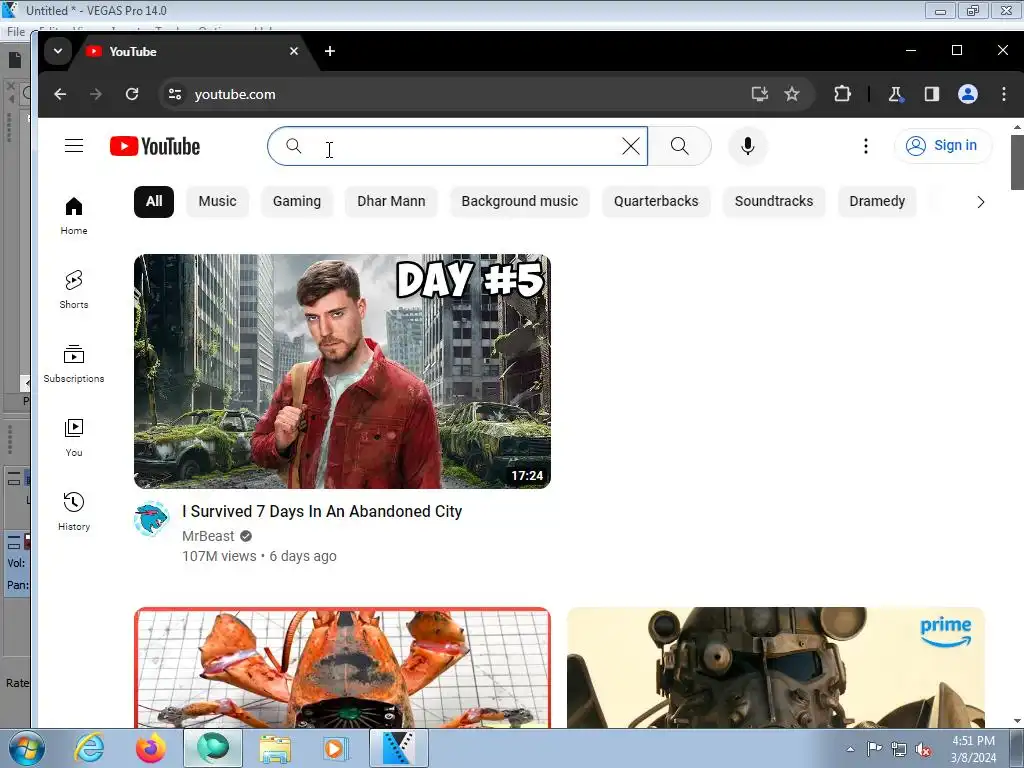
Task: Bookmark this page with the star
Action: coord(792,94)
